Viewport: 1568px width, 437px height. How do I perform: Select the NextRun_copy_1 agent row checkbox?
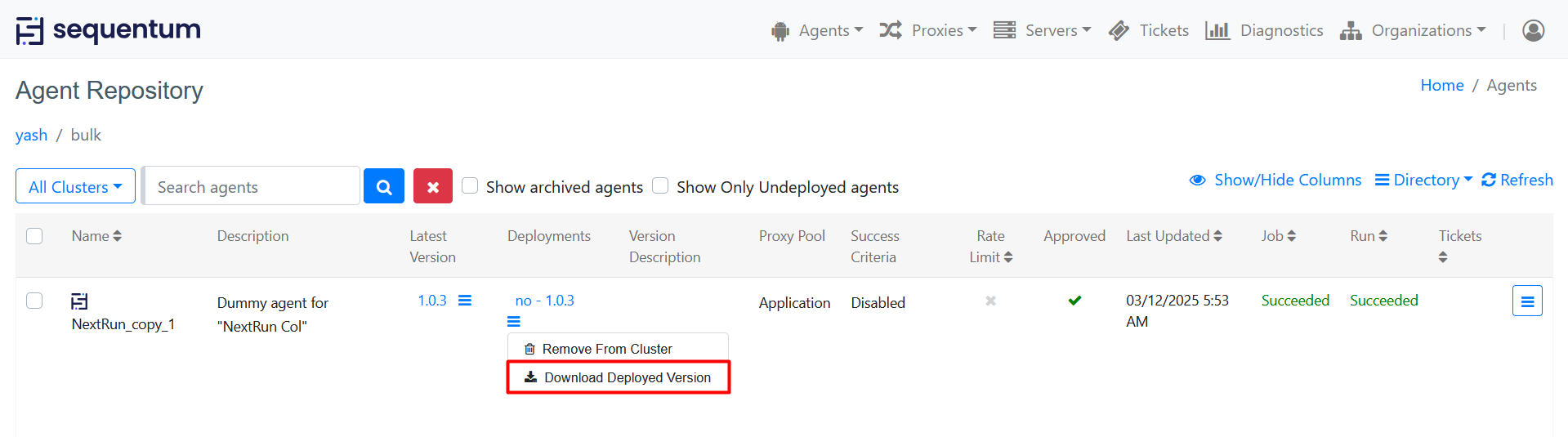point(34,301)
